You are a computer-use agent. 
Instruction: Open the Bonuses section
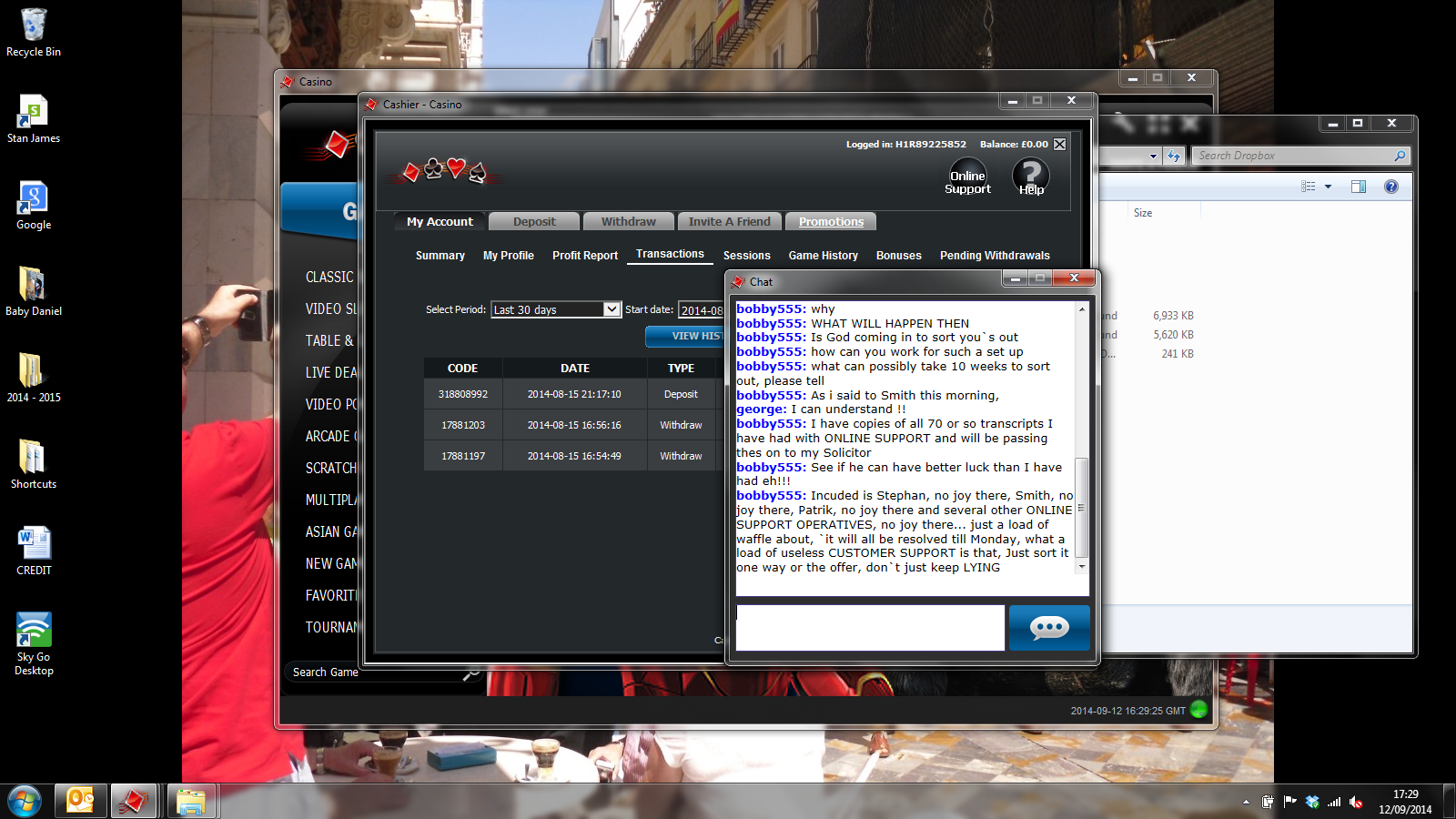(x=899, y=256)
